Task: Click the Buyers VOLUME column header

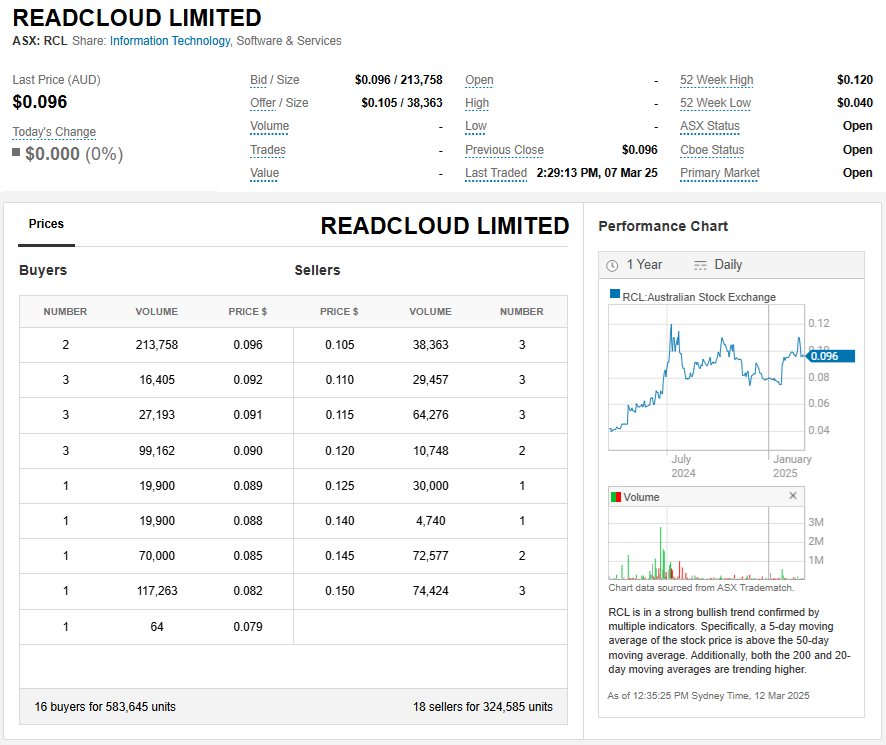Action: 156,312
